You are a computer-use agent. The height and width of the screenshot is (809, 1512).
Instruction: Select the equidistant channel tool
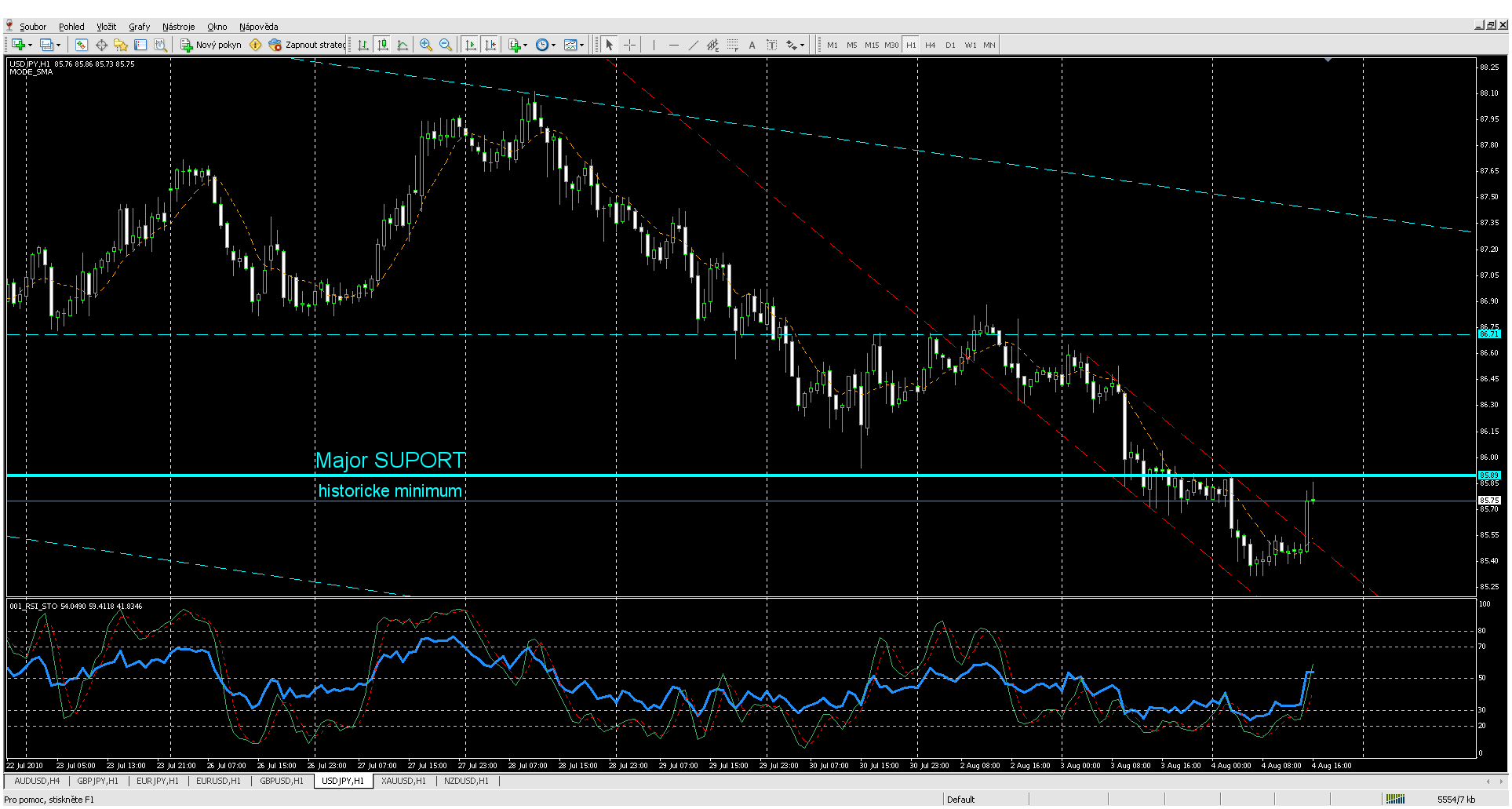(x=712, y=45)
